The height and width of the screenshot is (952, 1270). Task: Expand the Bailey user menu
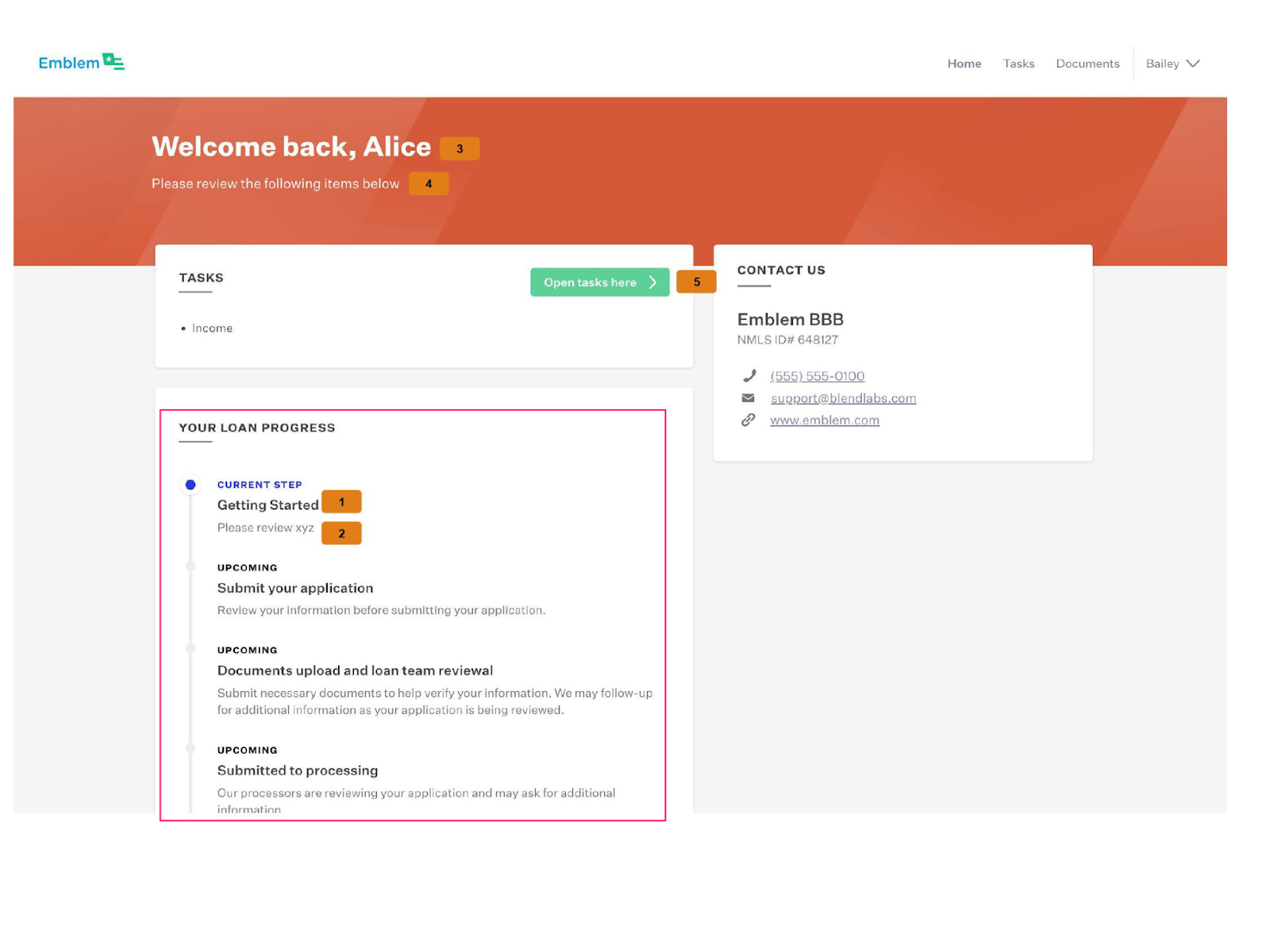[1172, 63]
